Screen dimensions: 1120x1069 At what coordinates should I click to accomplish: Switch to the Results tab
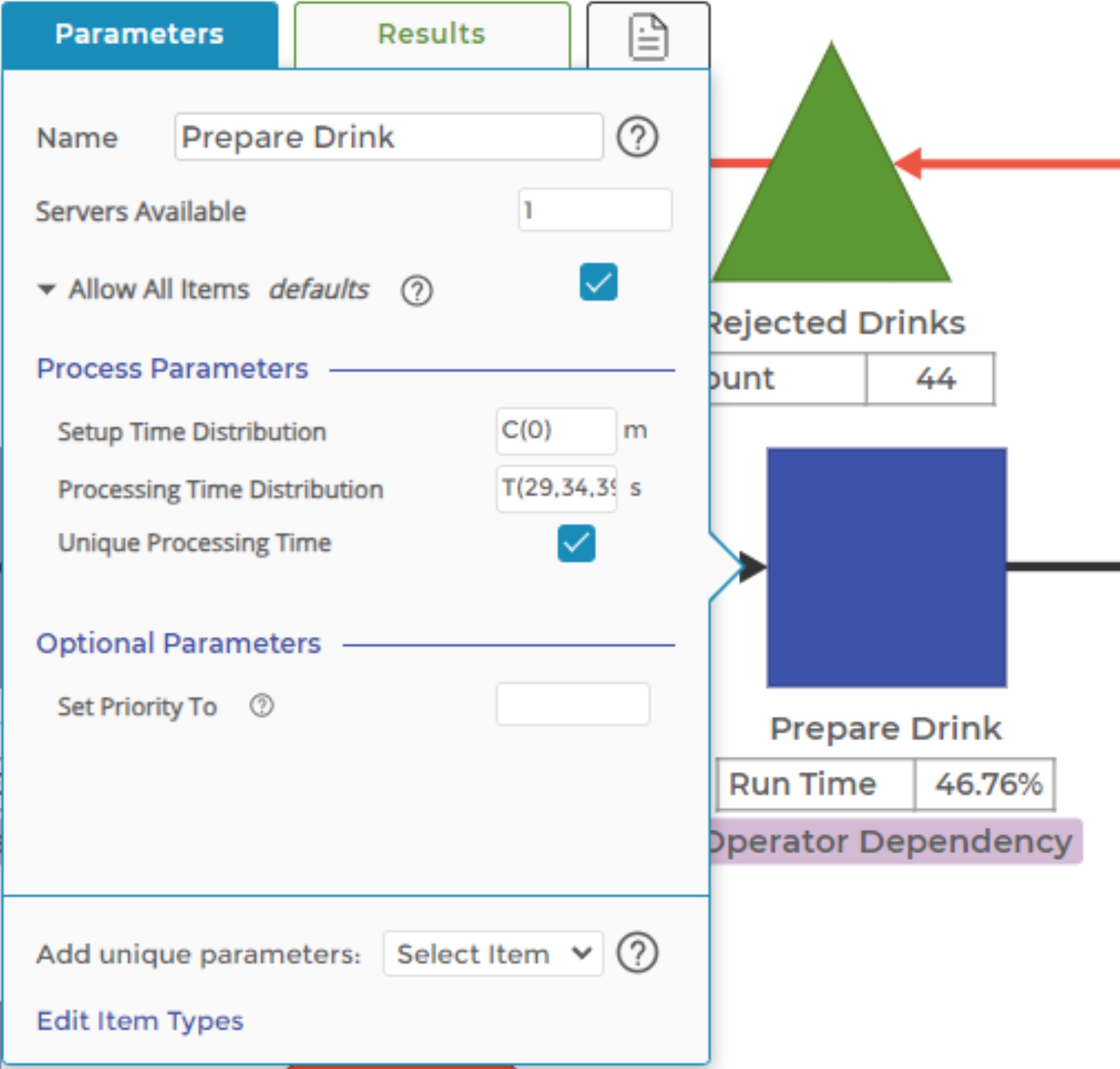432,34
